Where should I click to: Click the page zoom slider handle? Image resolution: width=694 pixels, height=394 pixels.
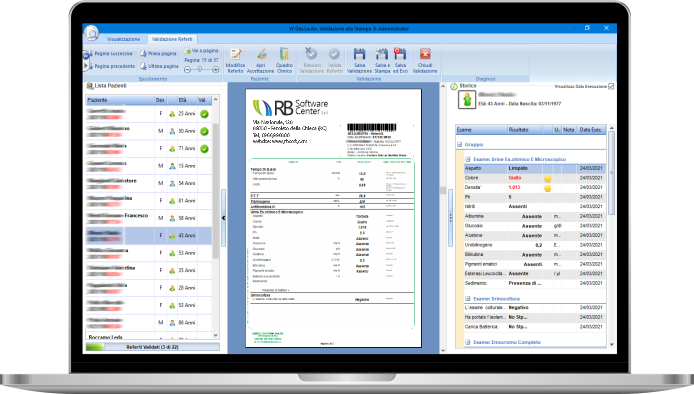(x=200, y=69)
